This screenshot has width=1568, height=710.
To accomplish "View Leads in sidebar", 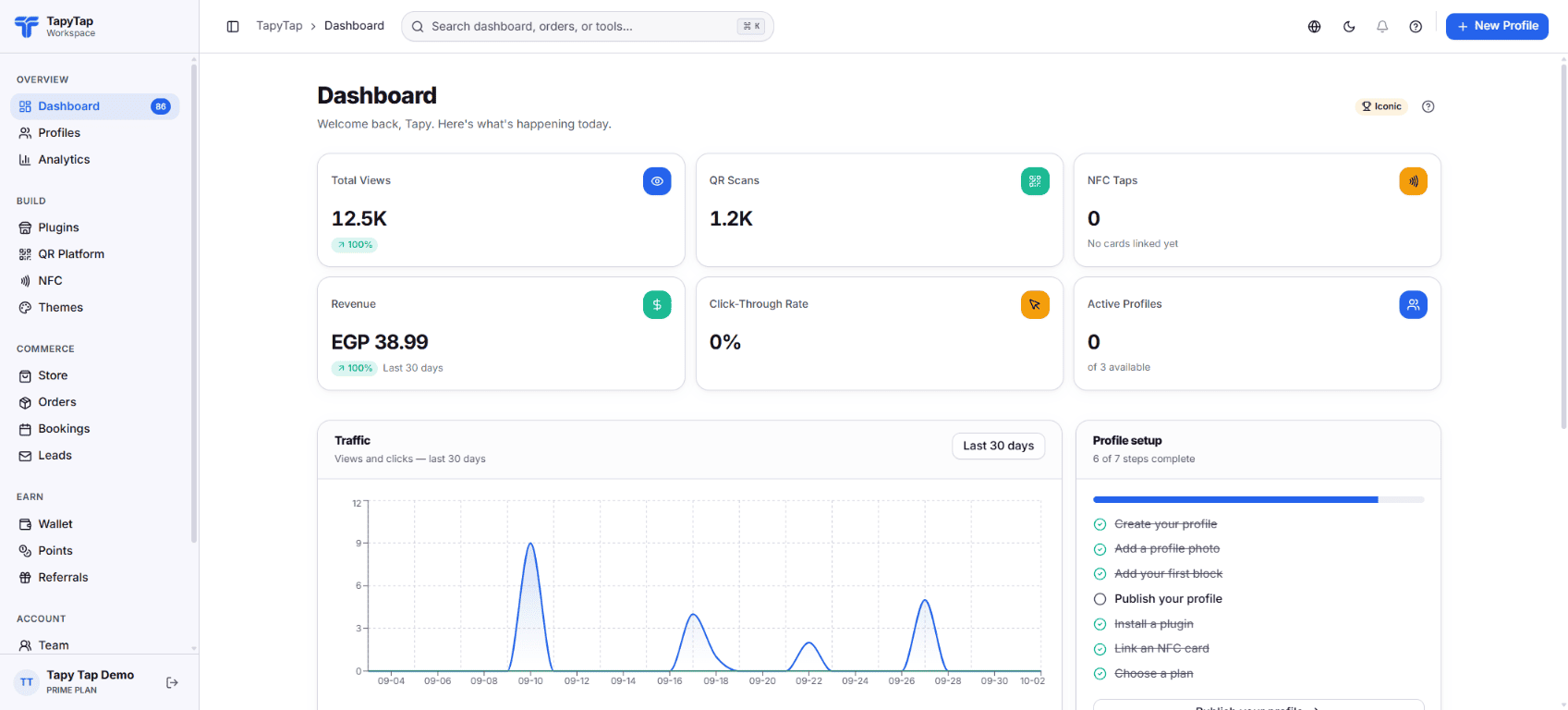I will [x=95, y=456].
